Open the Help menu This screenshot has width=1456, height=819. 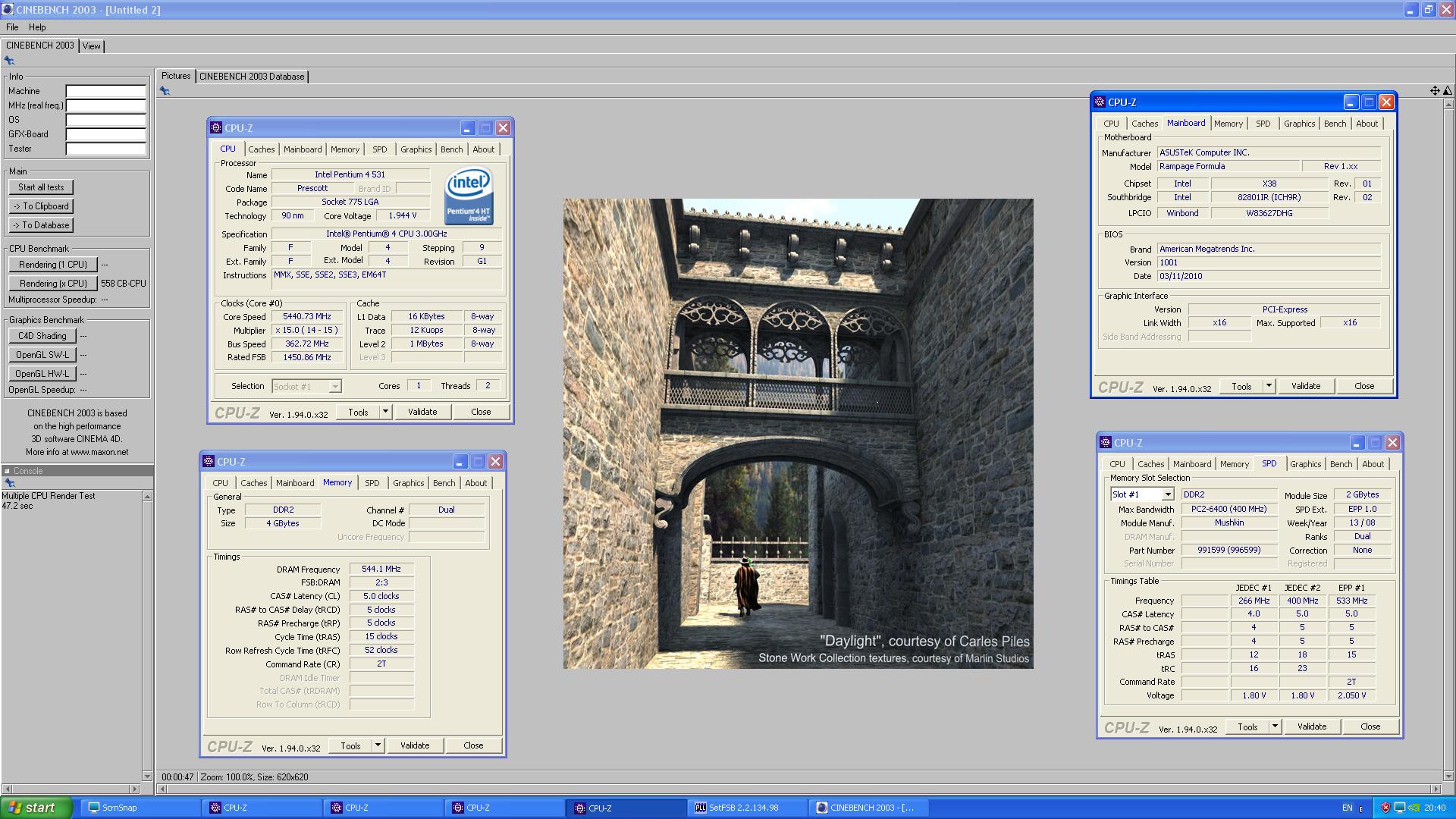pos(37,27)
